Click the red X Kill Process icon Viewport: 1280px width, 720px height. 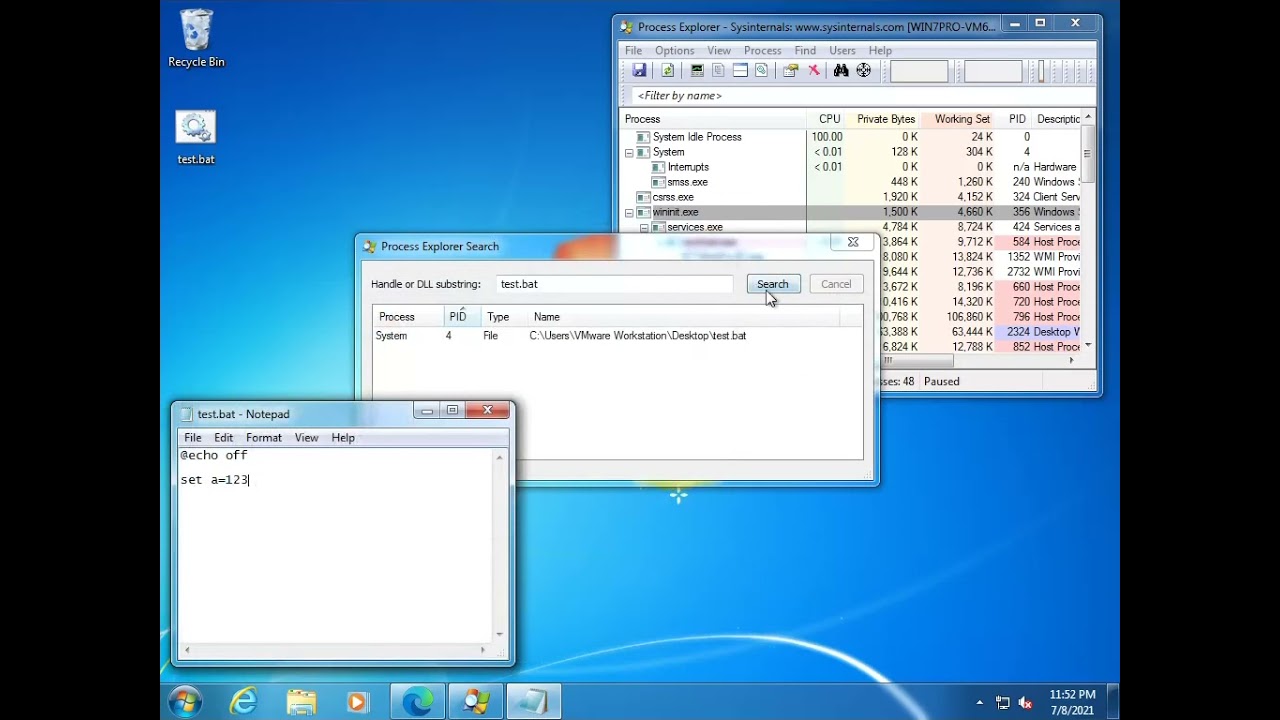click(814, 70)
